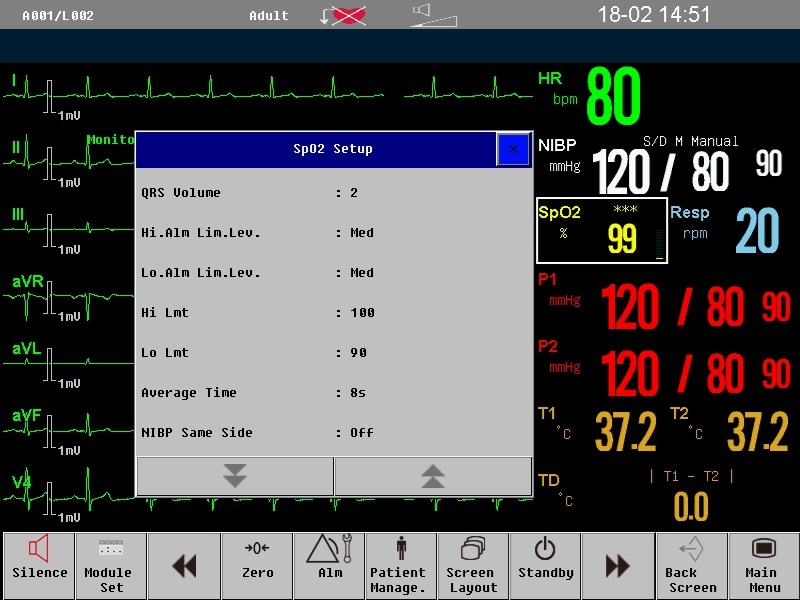The height and width of the screenshot is (600, 800).
Task: Click the S/D M Manual NIBP mode text
Action: (690, 141)
